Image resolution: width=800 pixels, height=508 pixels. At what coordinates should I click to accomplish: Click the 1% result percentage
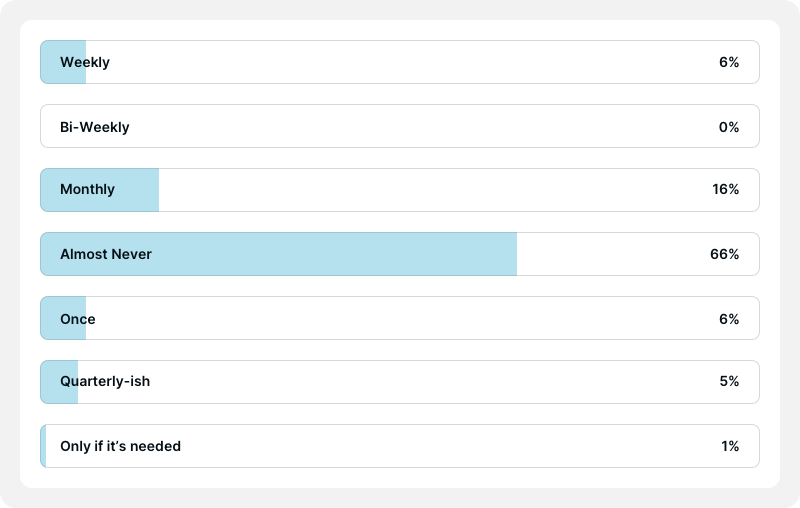(x=730, y=446)
